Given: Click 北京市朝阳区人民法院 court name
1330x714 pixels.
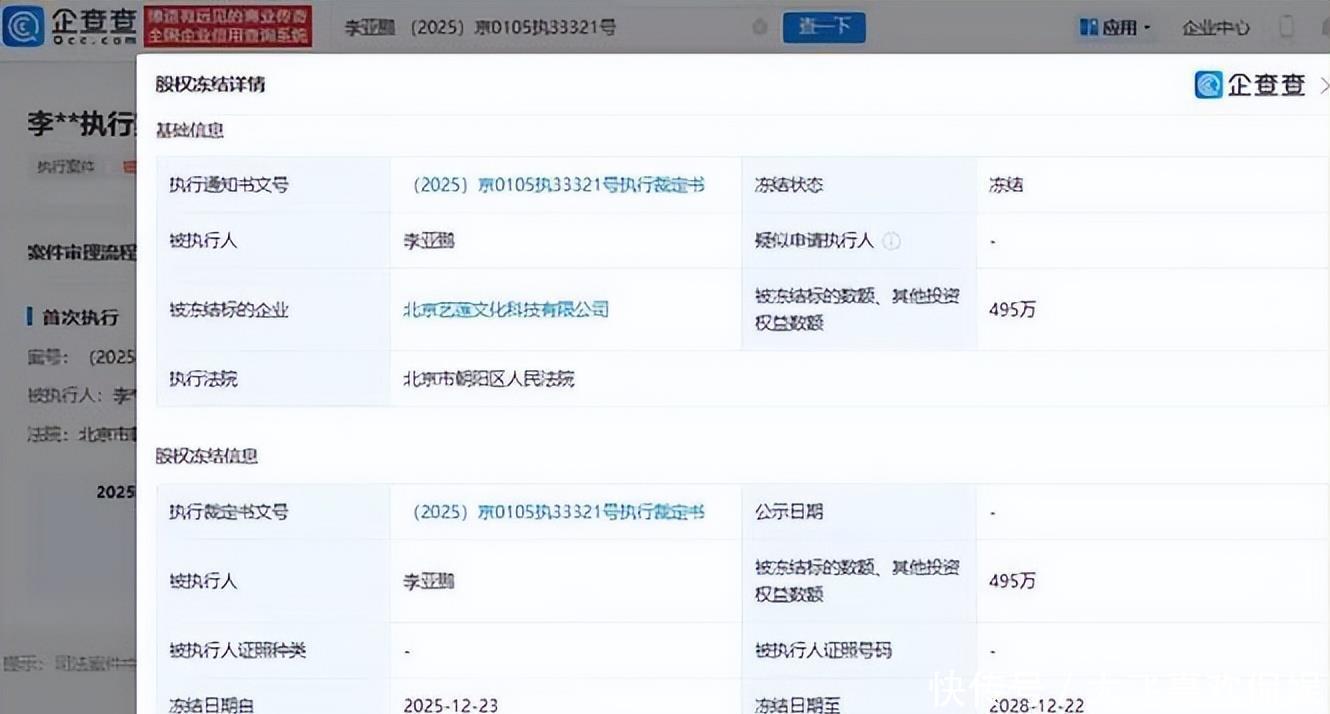Looking at the screenshot, I should click(x=489, y=379).
